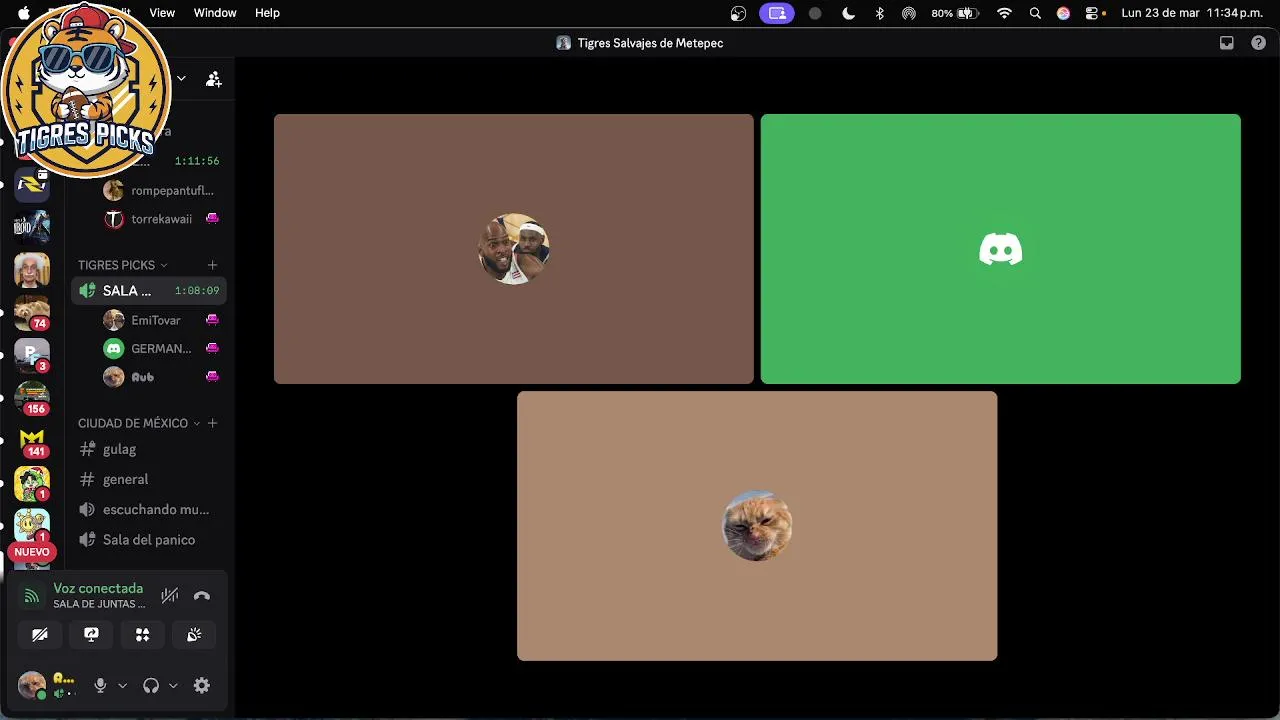The width and height of the screenshot is (1280, 720).
Task: Jump to new mentions via NUEVO badge
Action: click(32, 552)
